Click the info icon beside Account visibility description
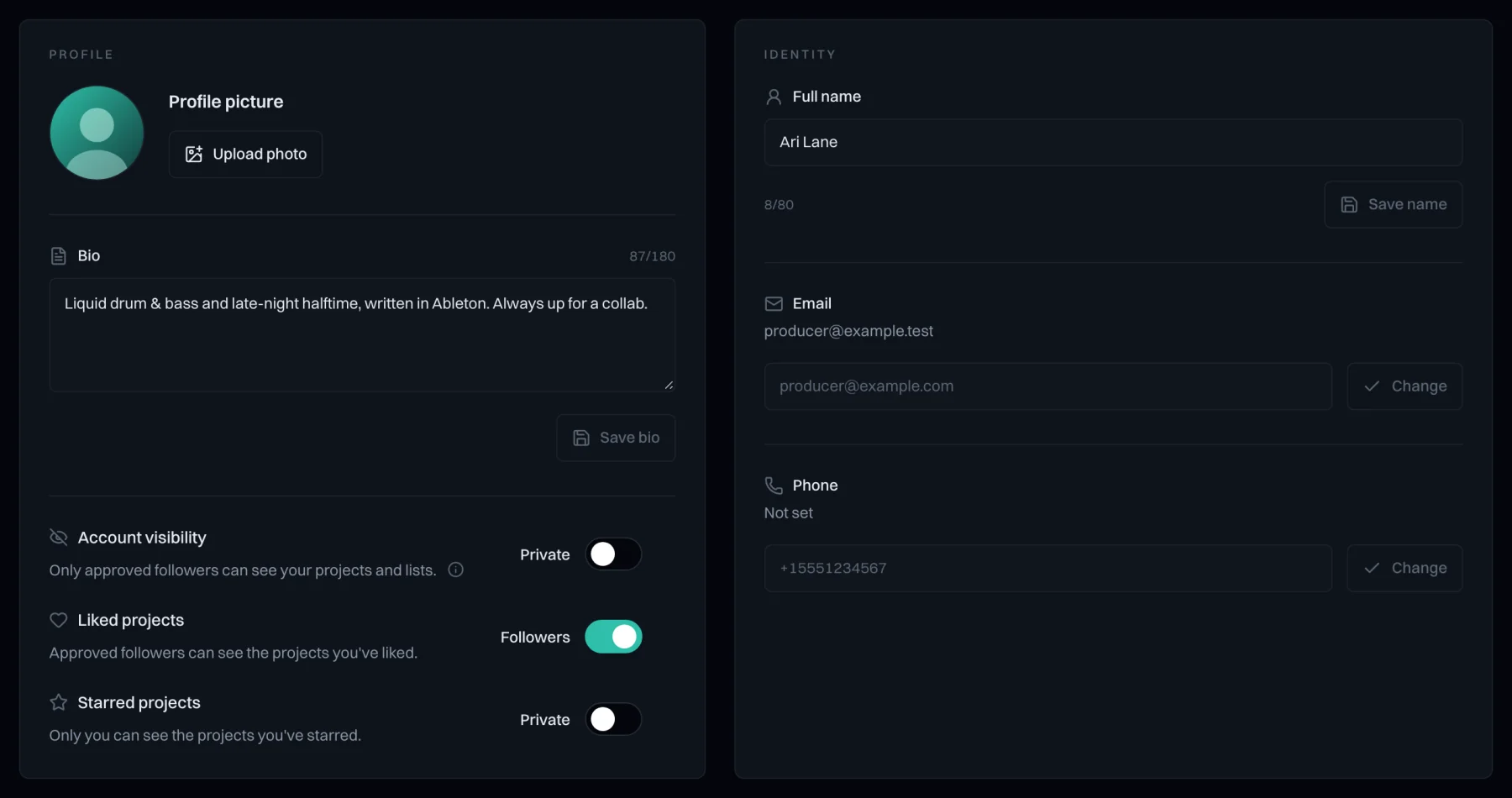Viewport: 1512px width, 798px height. (x=456, y=570)
